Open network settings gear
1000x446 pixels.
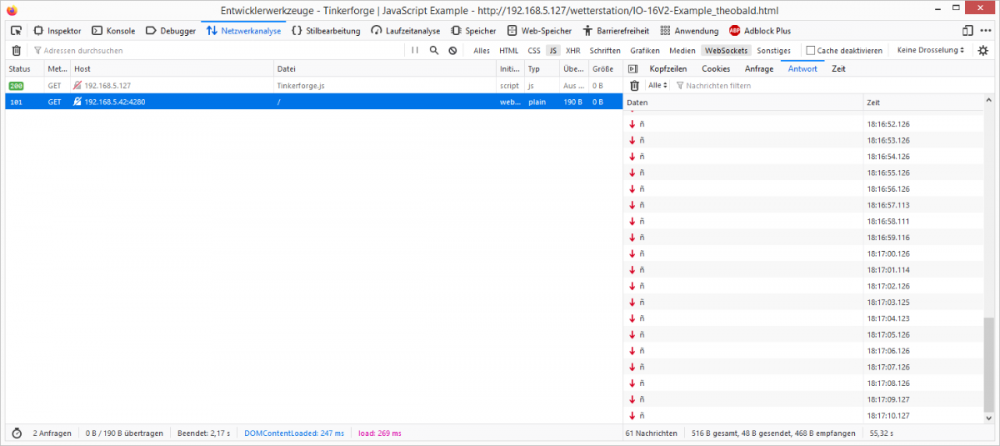983,50
